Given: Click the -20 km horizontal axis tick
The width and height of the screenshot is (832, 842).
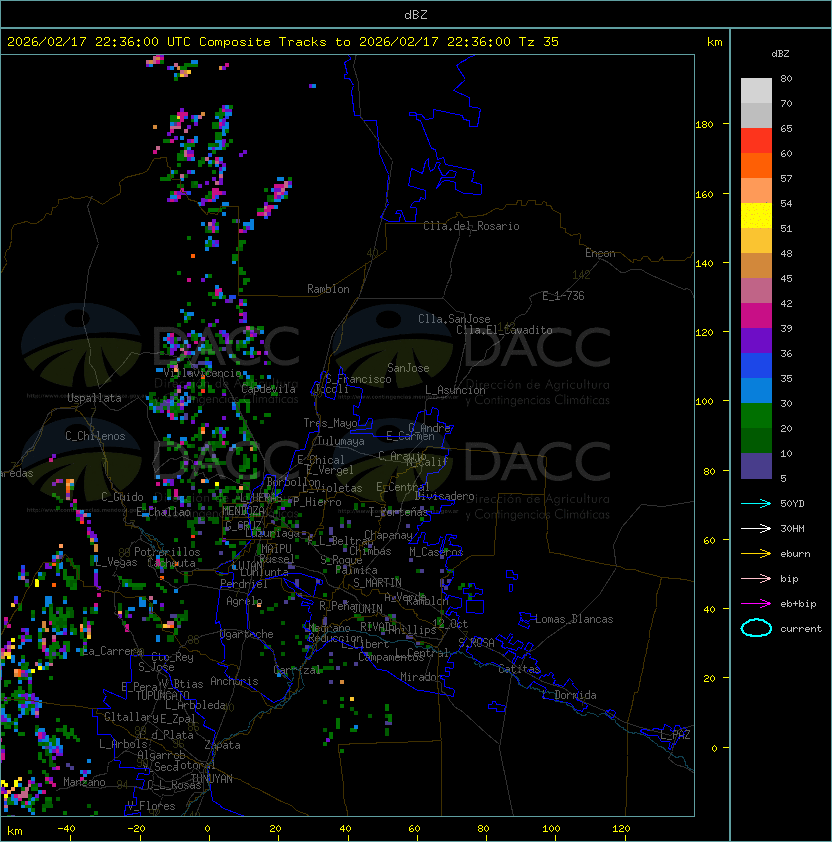Looking at the screenshot, I should click(x=136, y=829).
